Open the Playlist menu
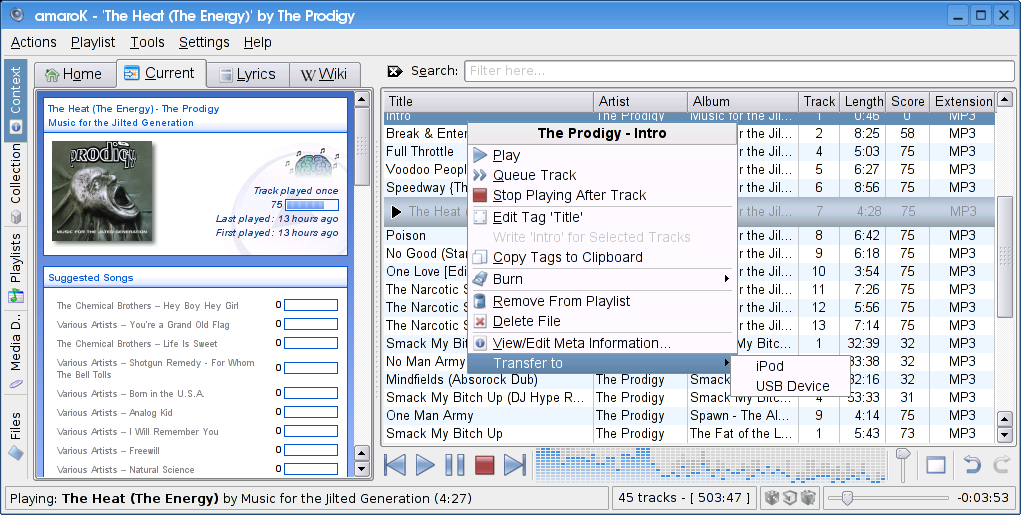This screenshot has width=1021, height=515. [x=93, y=42]
